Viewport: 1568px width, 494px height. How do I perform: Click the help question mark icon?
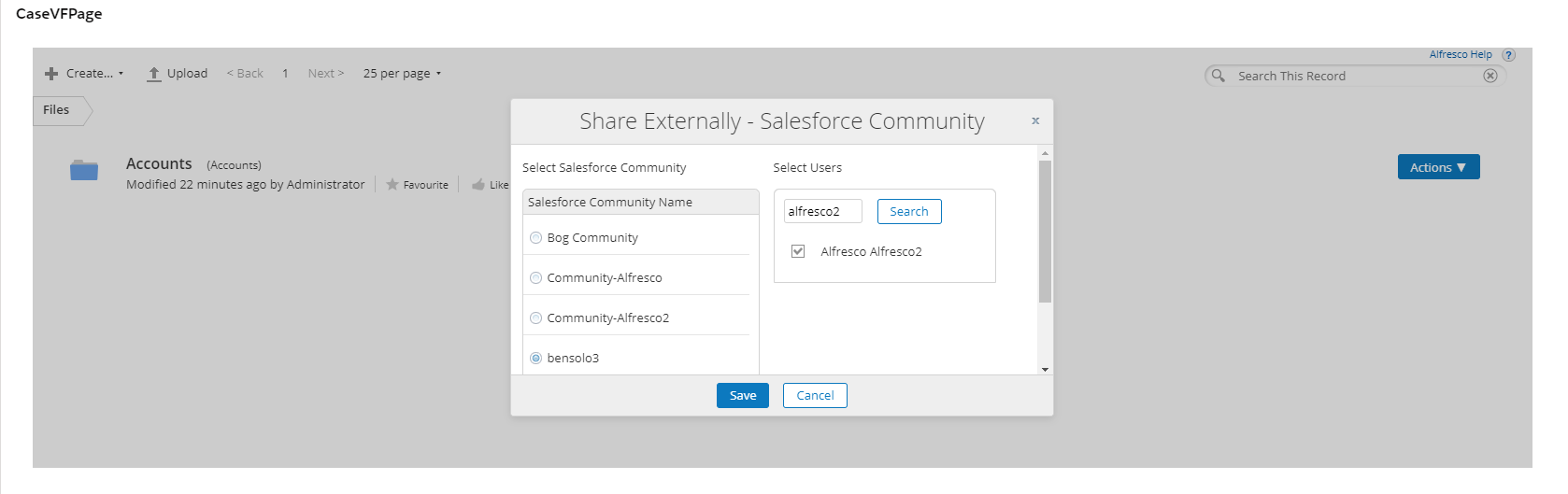point(1508,55)
